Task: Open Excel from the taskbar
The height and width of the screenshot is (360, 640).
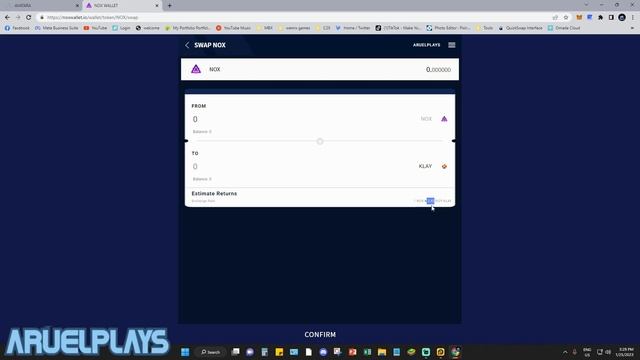Action: tap(367, 352)
